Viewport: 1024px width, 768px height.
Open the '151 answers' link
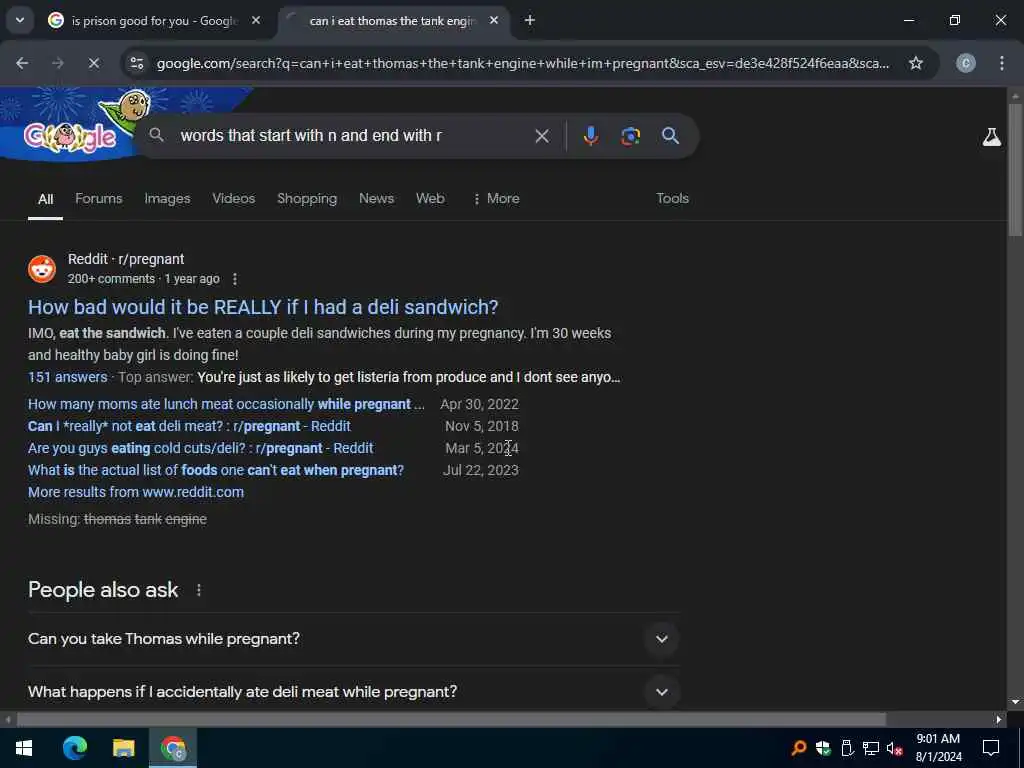[x=67, y=377]
